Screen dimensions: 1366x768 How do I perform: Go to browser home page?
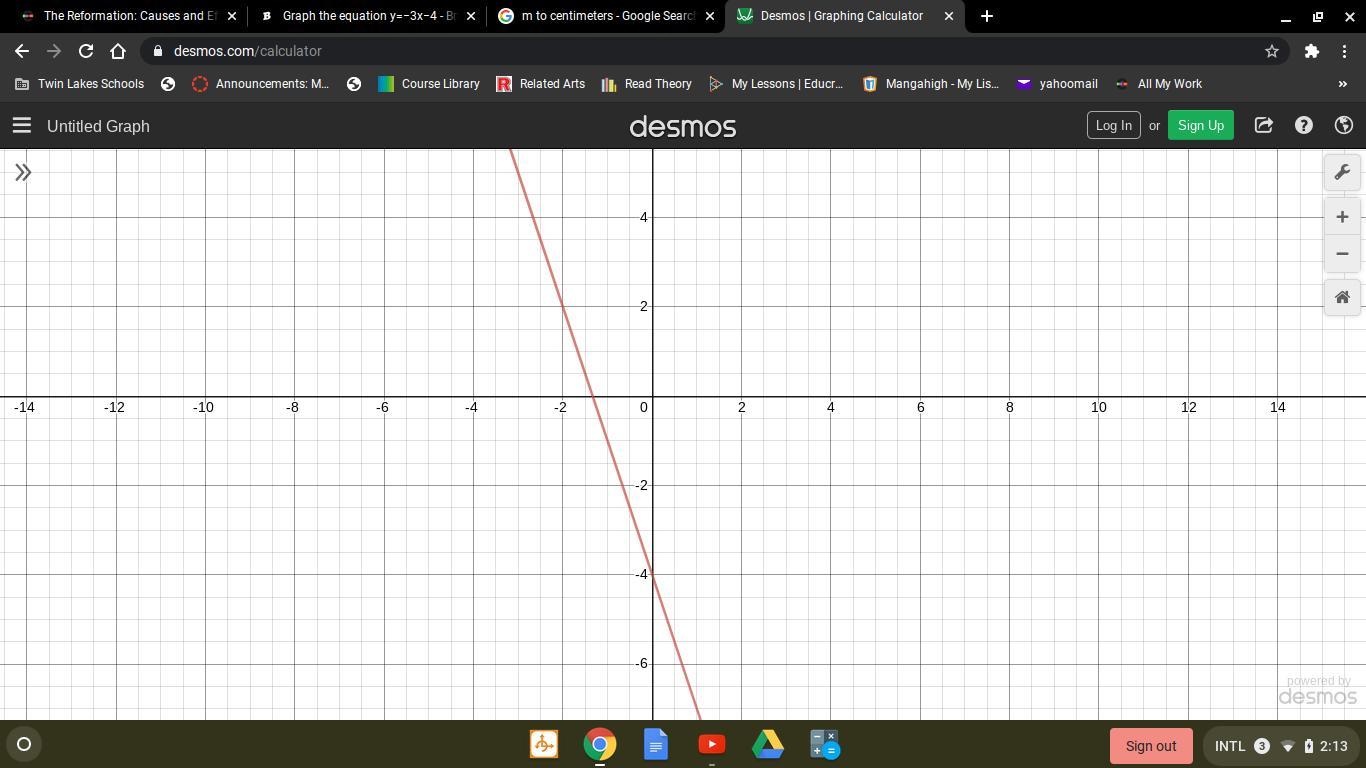118,51
